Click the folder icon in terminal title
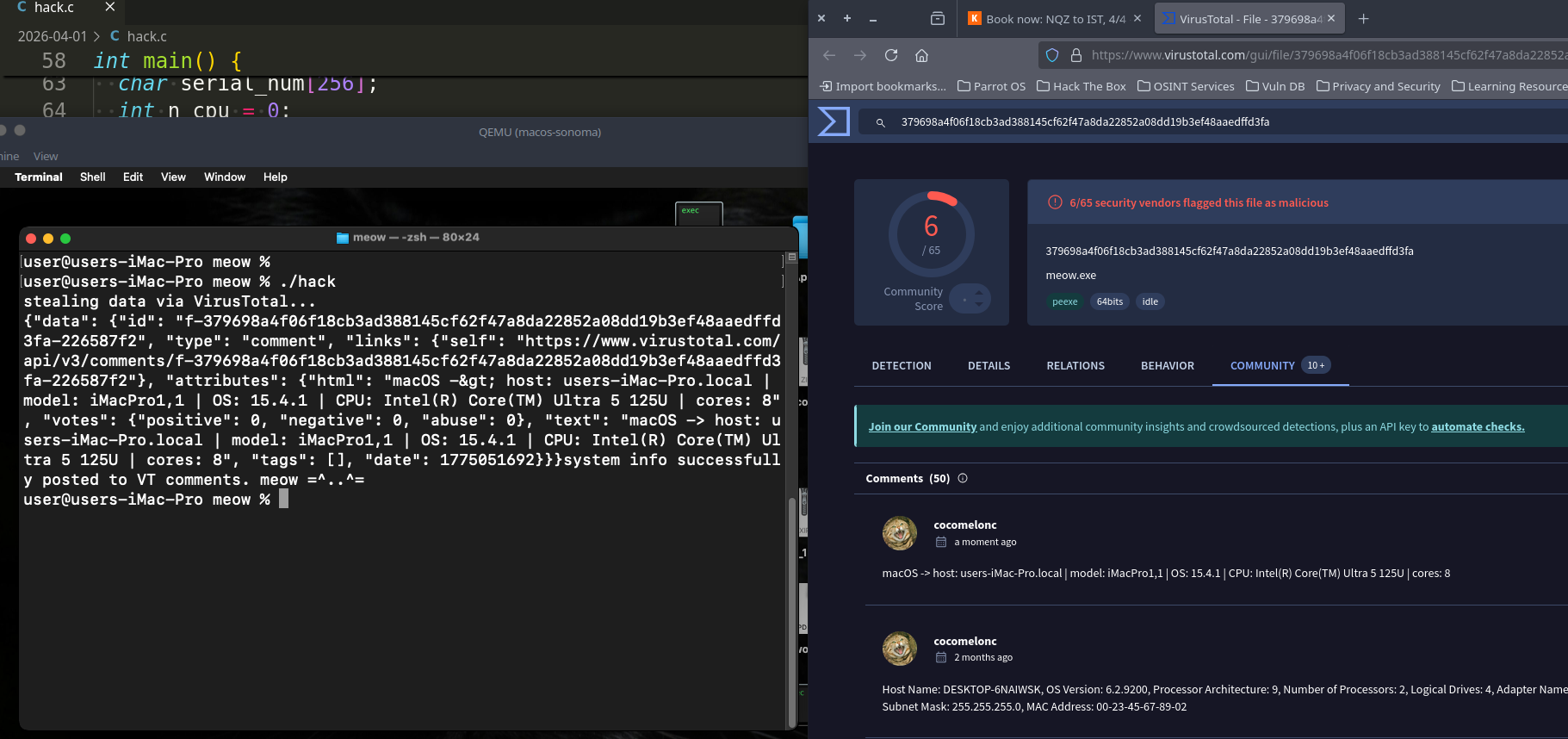Viewport: 1568px width, 739px height. [343, 238]
